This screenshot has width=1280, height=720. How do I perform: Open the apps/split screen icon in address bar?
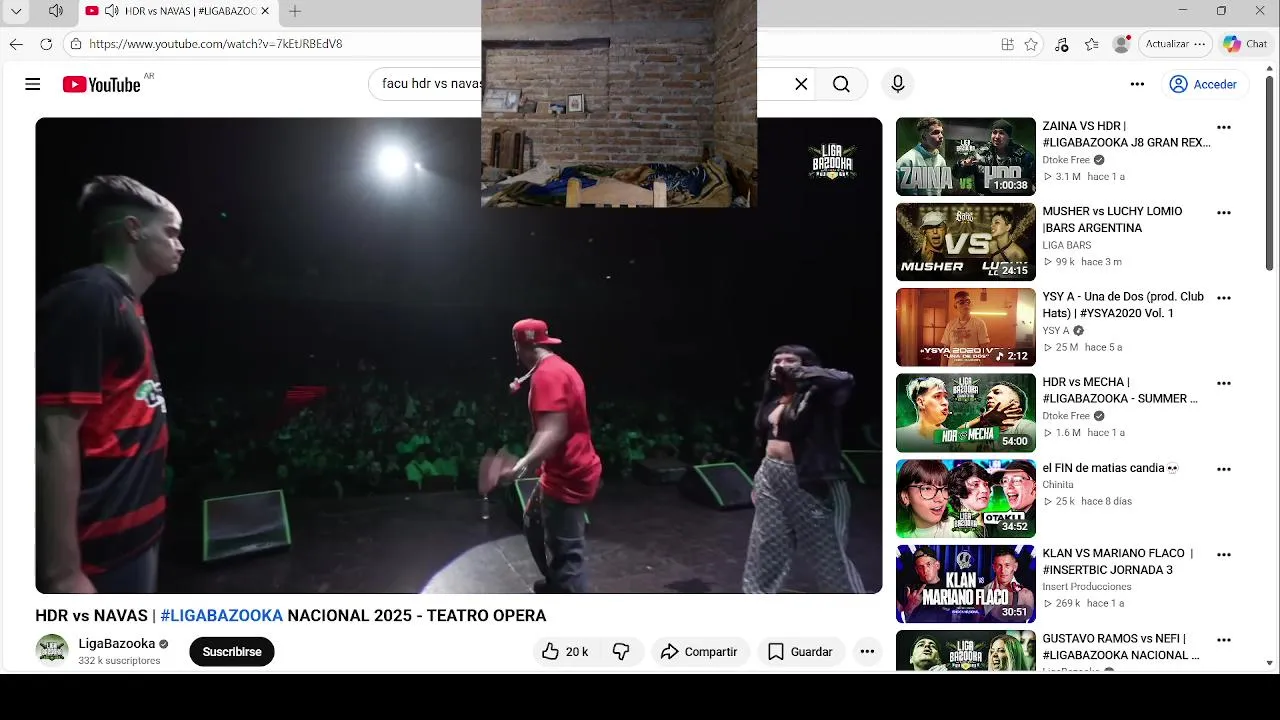click(x=1007, y=44)
